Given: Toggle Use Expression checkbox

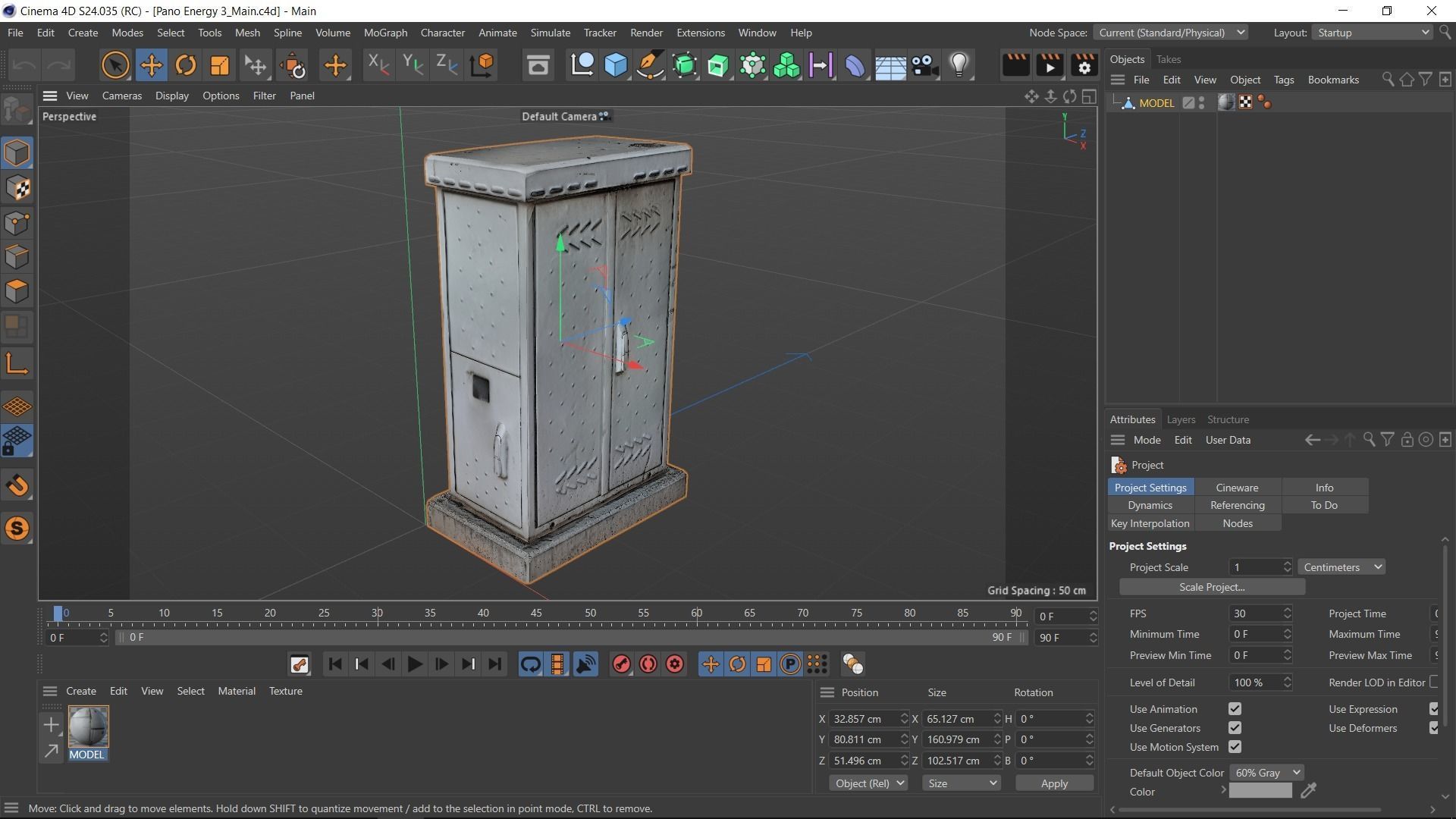Looking at the screenshot, I should [x=1434, y=709].
